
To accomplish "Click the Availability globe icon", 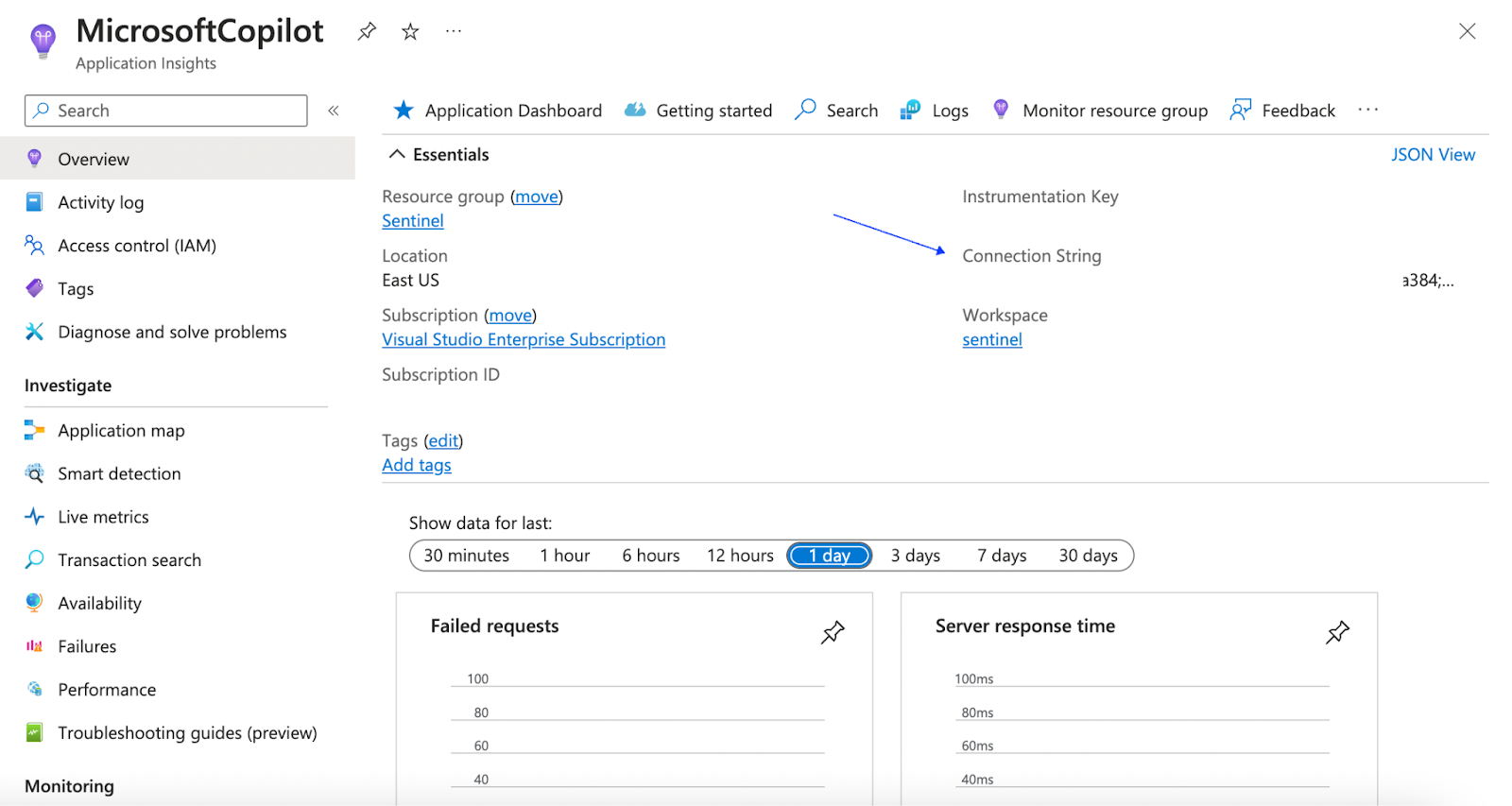I will [x=35, y=603].
